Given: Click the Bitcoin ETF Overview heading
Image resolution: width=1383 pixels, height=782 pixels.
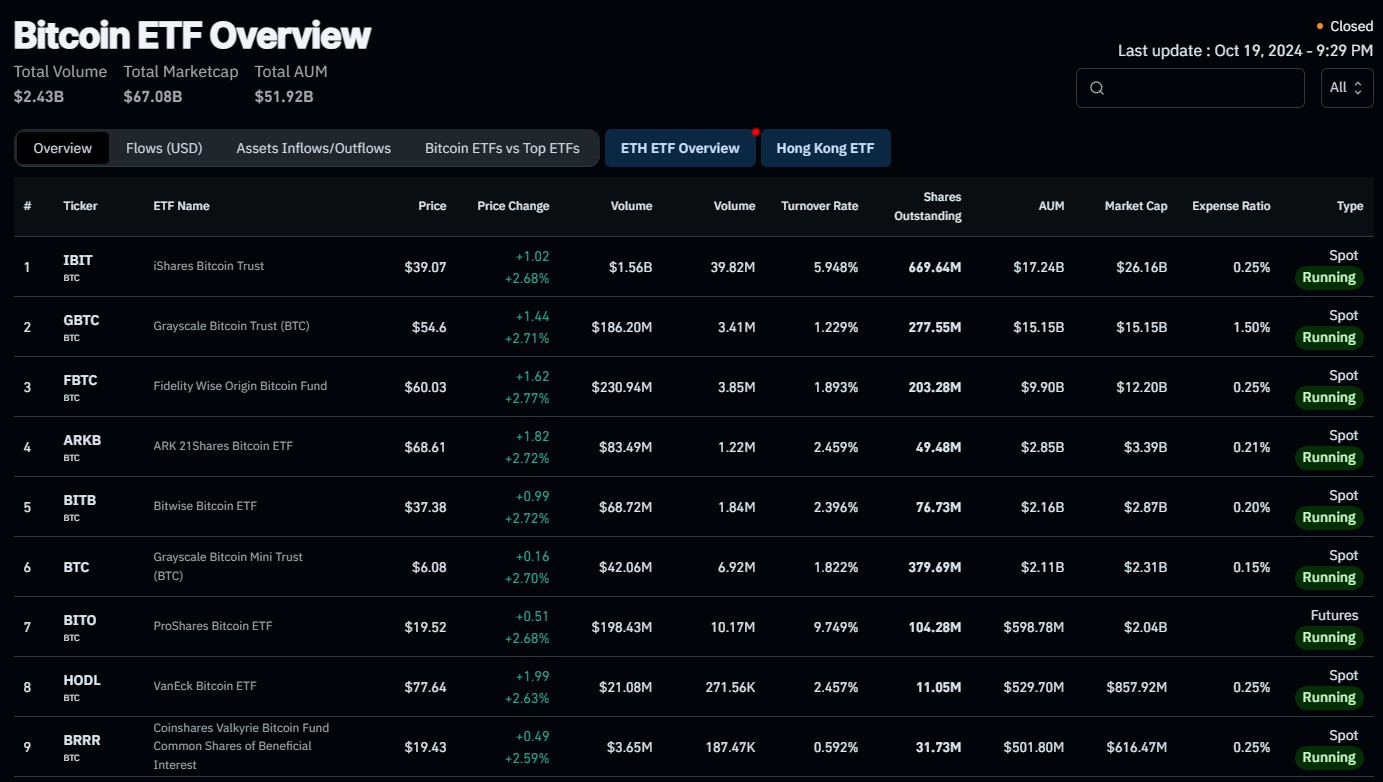Looking at the screenshot, I should click(x=192, y=35).
